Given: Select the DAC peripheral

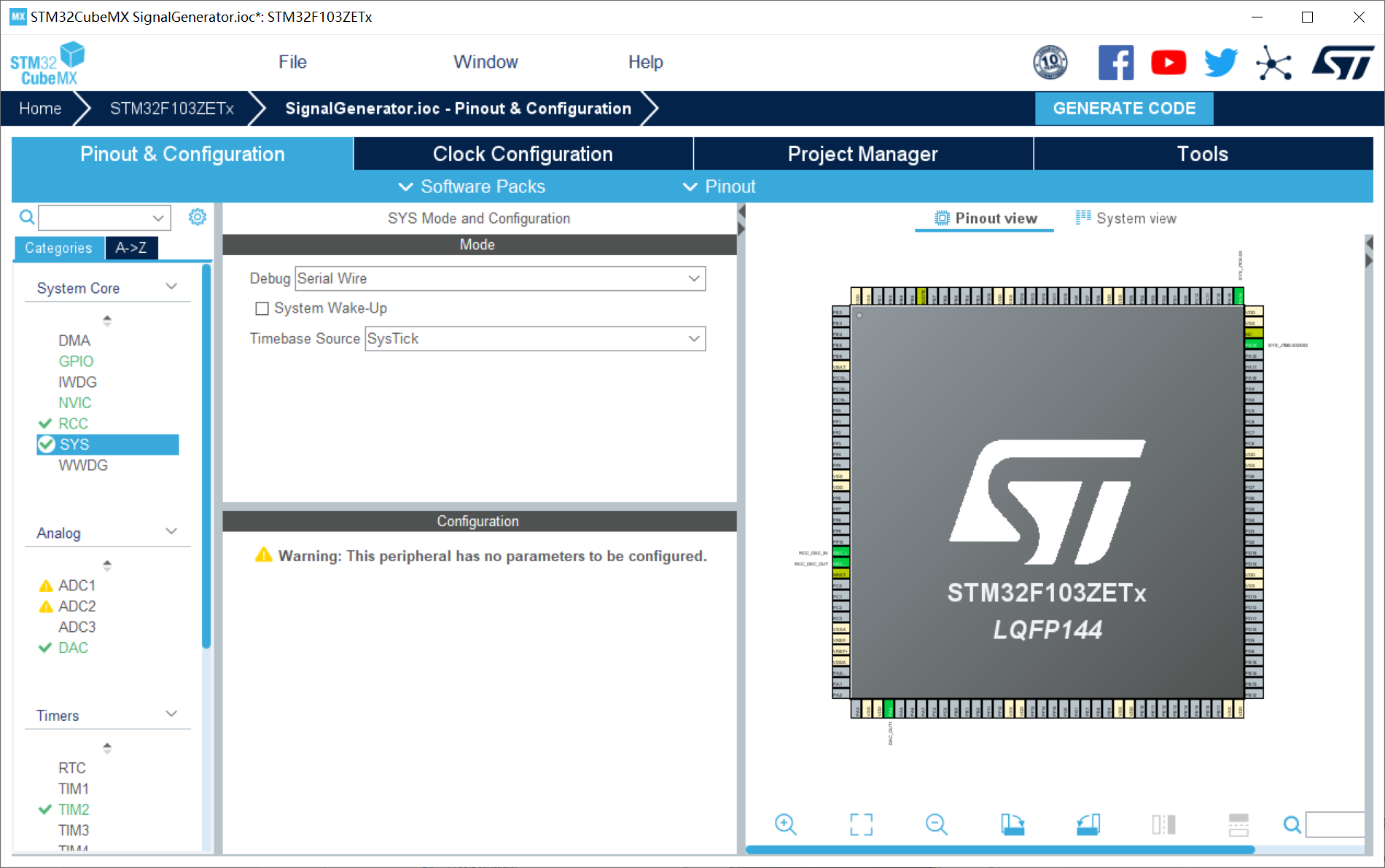Looking at the screenshot, I should click(x=73, y=648).
